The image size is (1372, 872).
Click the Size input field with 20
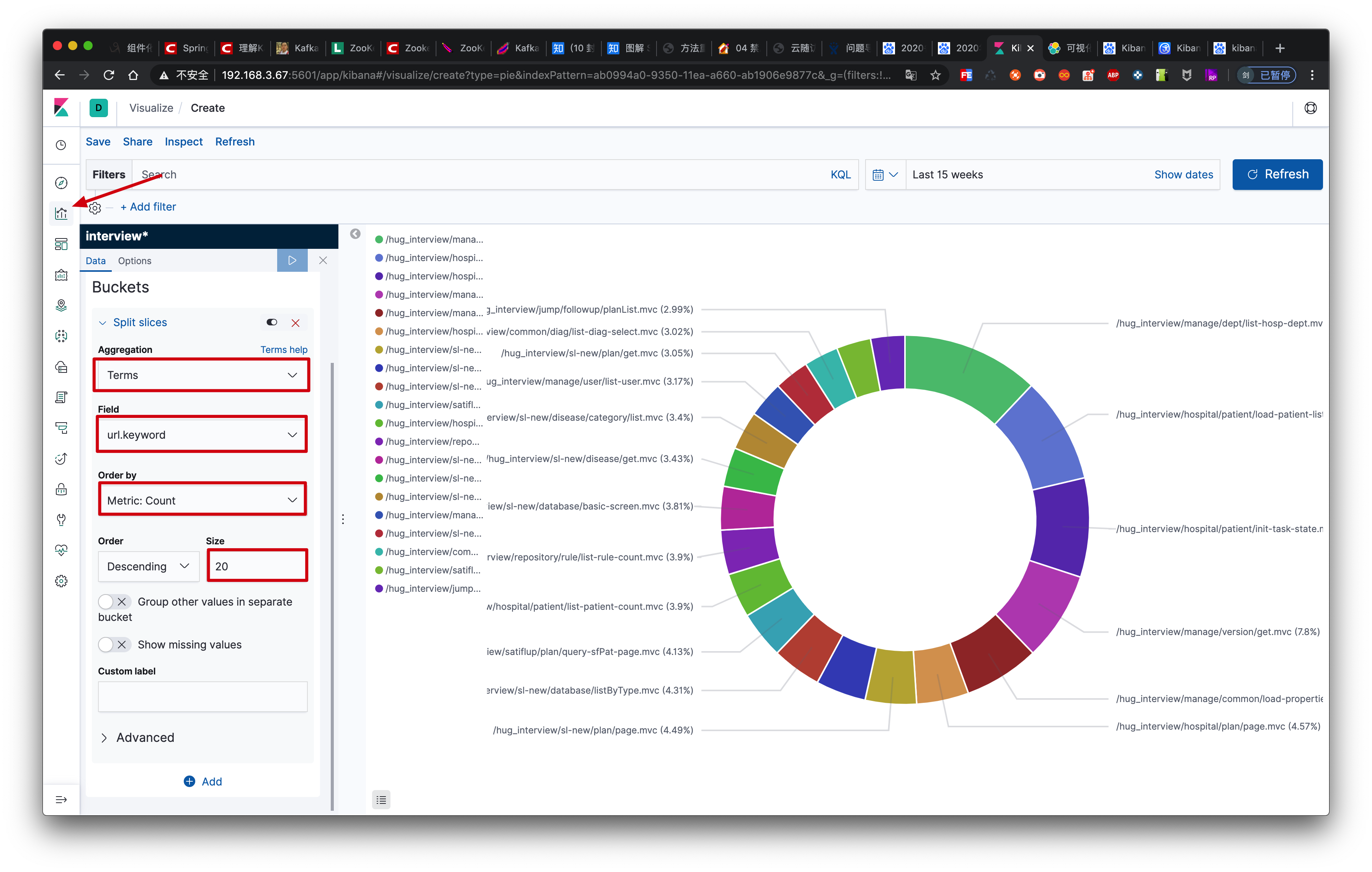258,567
